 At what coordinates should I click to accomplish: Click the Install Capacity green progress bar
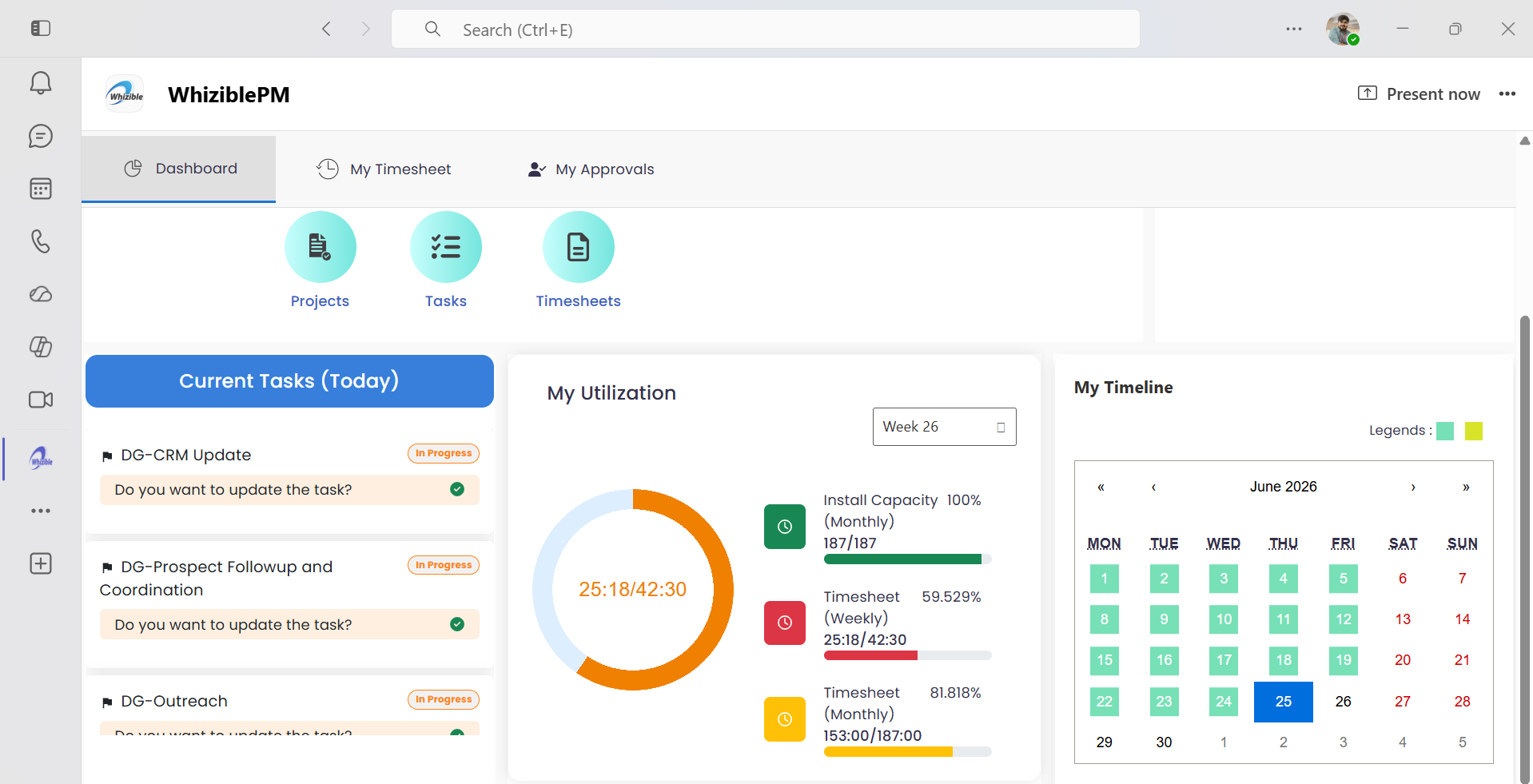[x=908, y=559]
